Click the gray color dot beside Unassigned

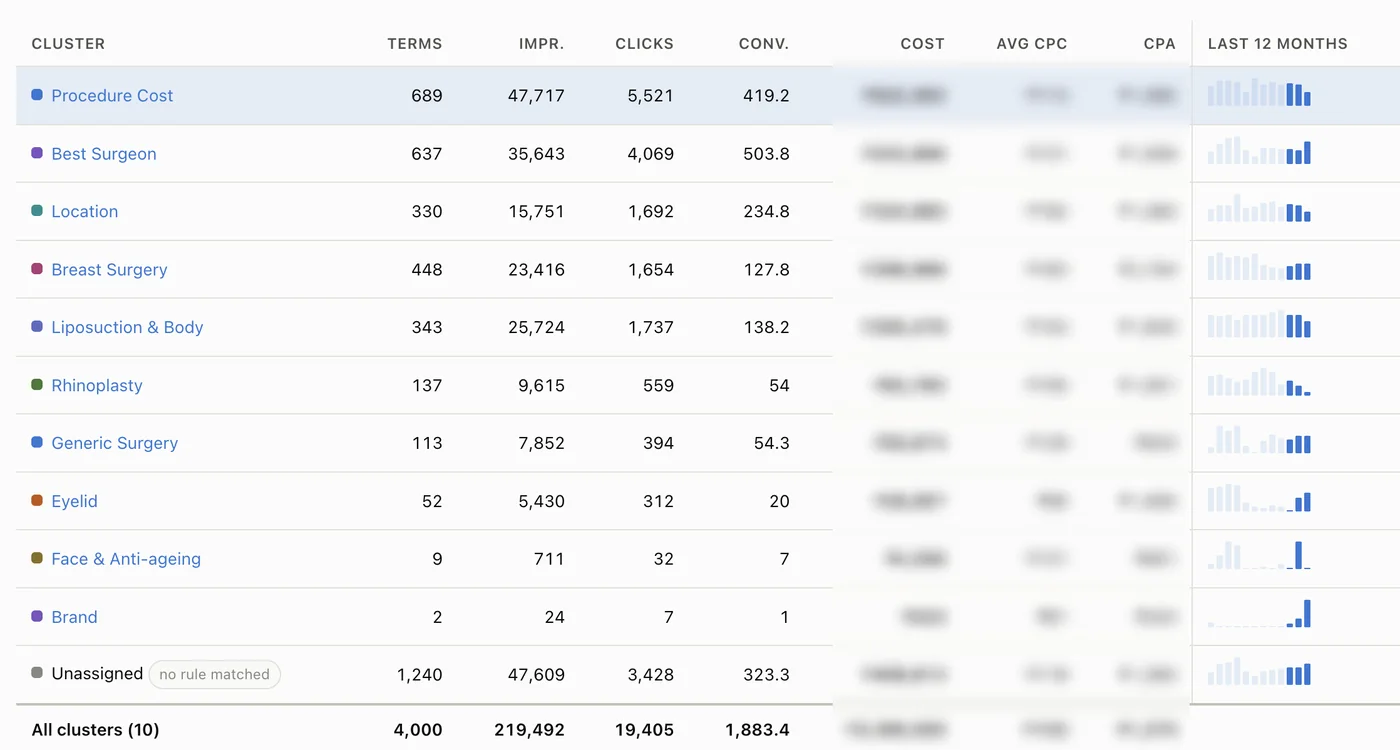(37, 674)
